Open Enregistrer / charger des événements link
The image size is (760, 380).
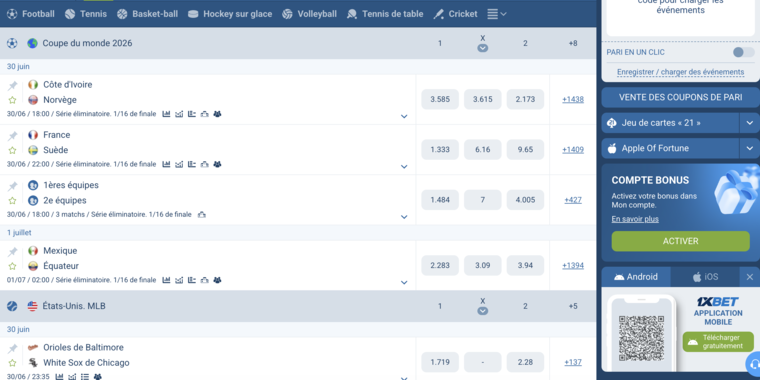681,72
